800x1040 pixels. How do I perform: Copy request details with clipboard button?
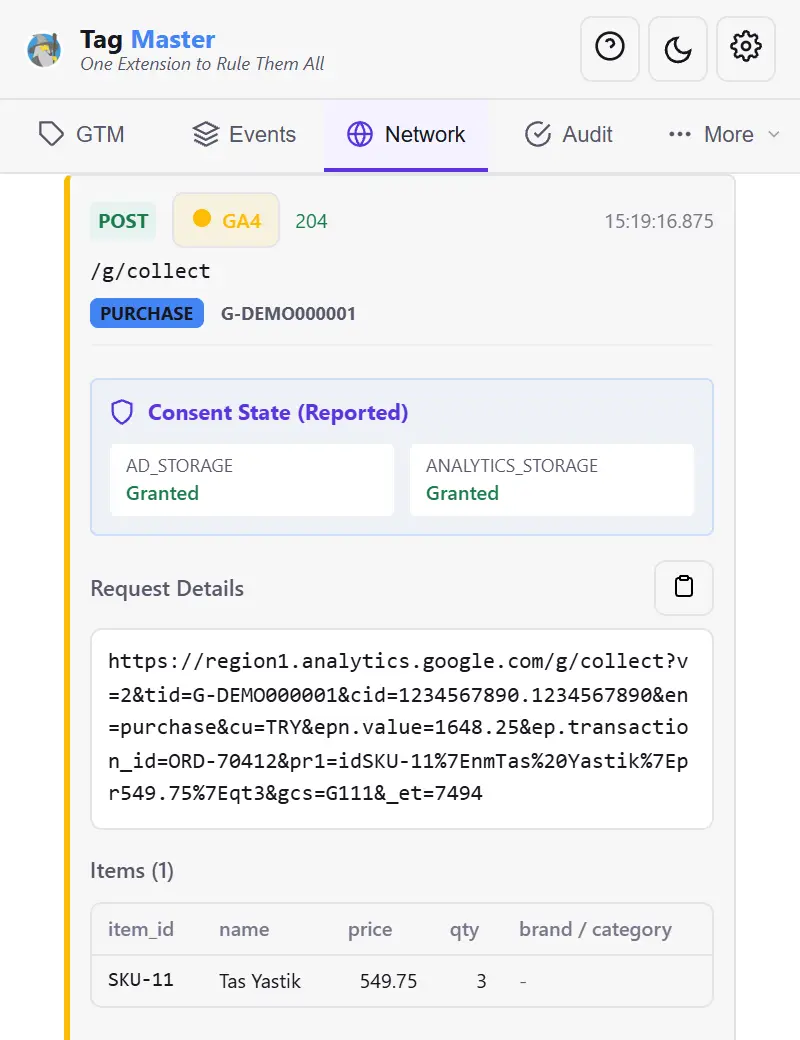(x=684, y=588)
